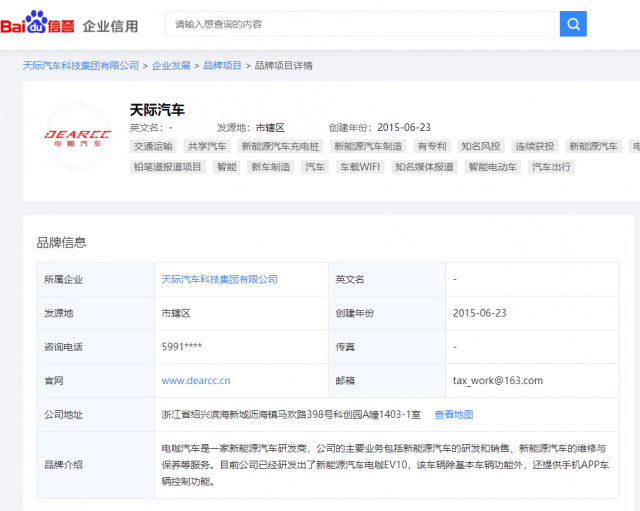
Task: Select the 智能电动车 tag
Action: 493,167
